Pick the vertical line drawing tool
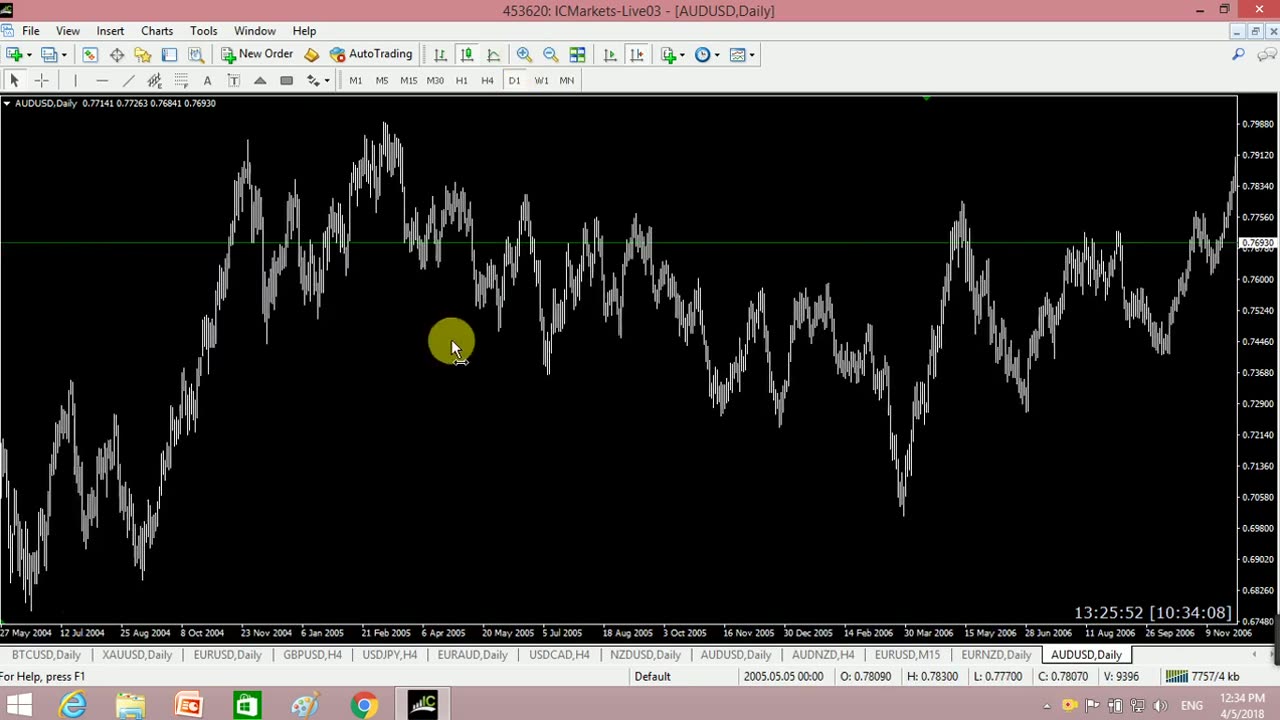 [x=75, y=81]
